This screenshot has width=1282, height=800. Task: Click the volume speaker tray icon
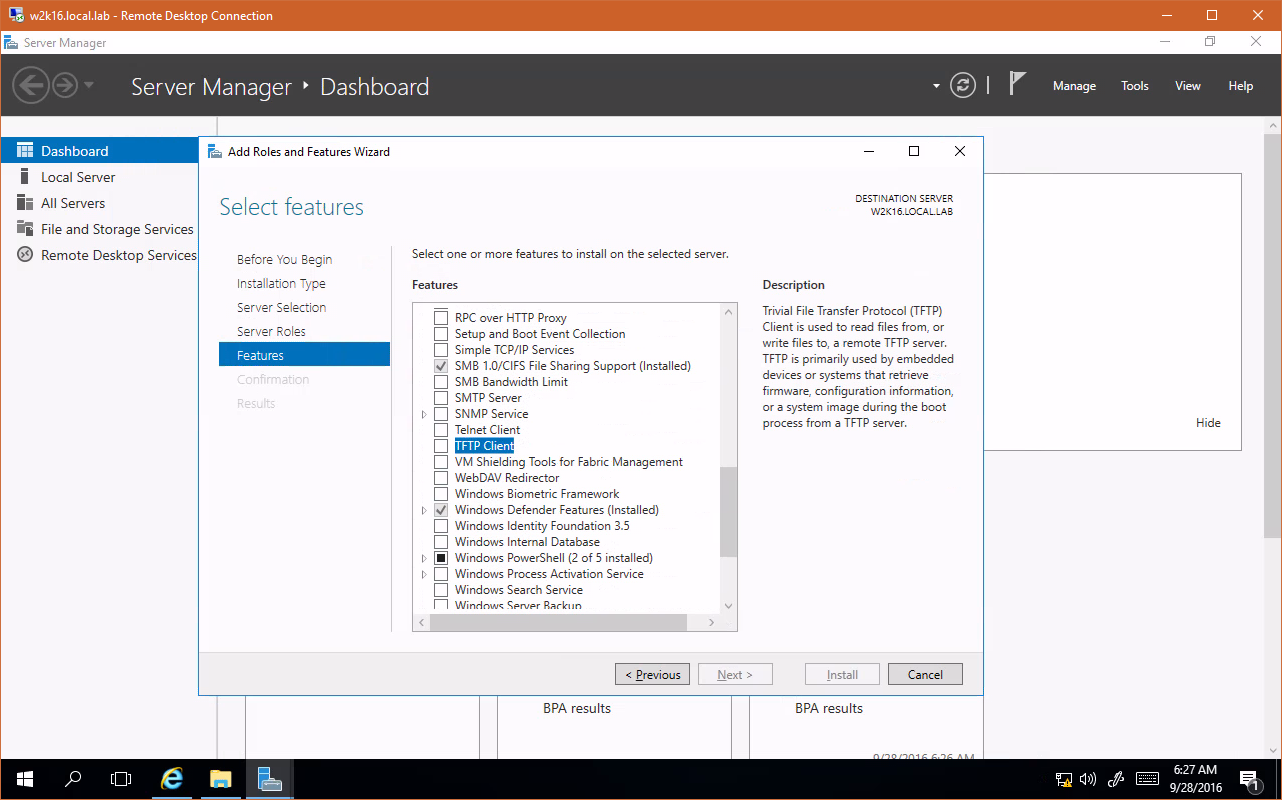coord(1088,779)
